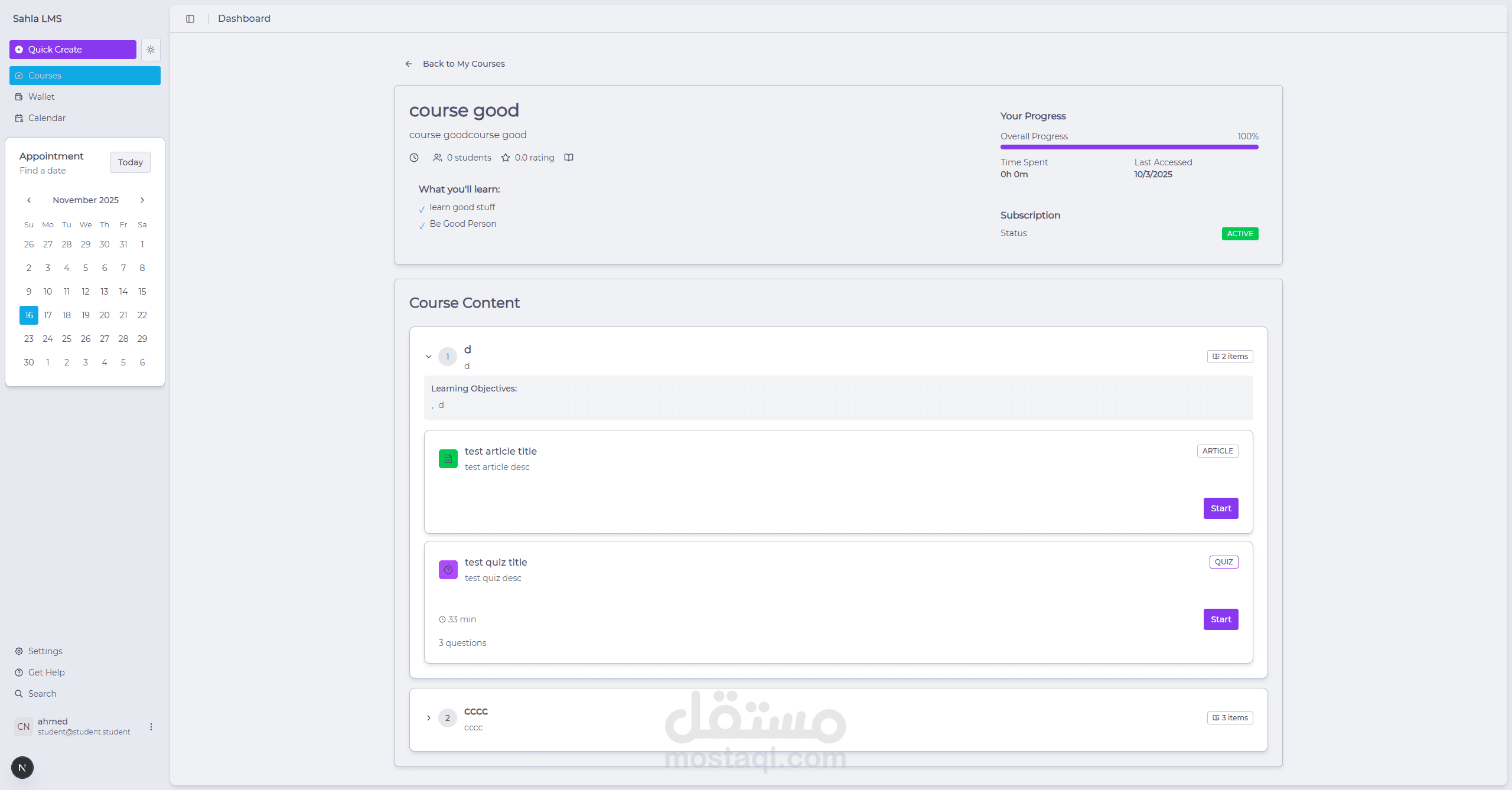Click the open book icon in course info
The image size is (1512, 790).
tap(569, 158)
